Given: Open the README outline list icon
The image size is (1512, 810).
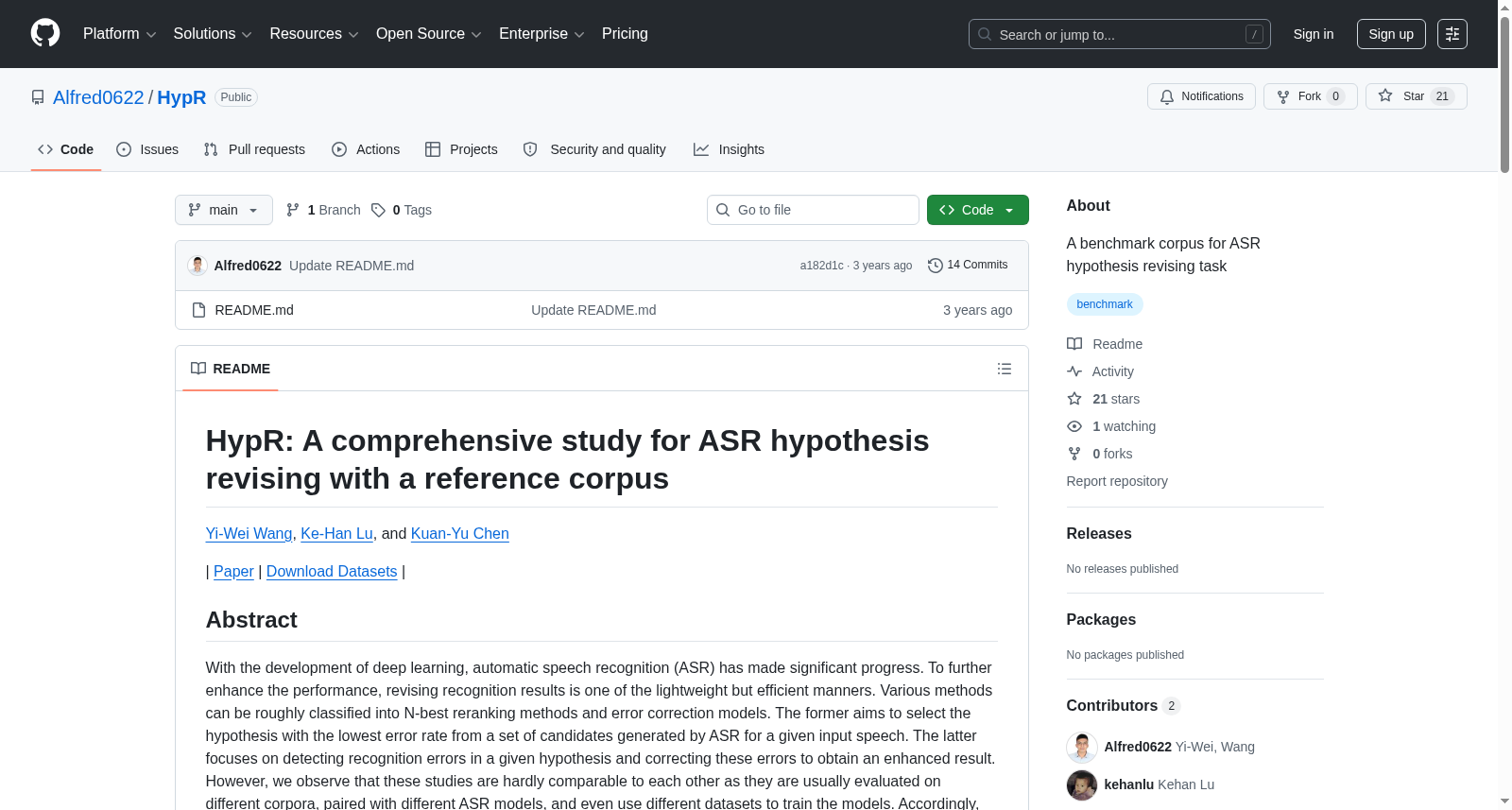Looking at the screenshot, I should (x=1005, y=369).
